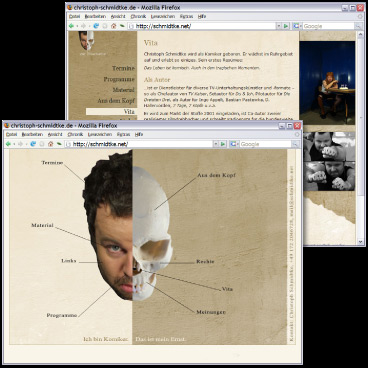
Task: Click the Meinungen link near the skull jaw
Action: click(211, 312)
